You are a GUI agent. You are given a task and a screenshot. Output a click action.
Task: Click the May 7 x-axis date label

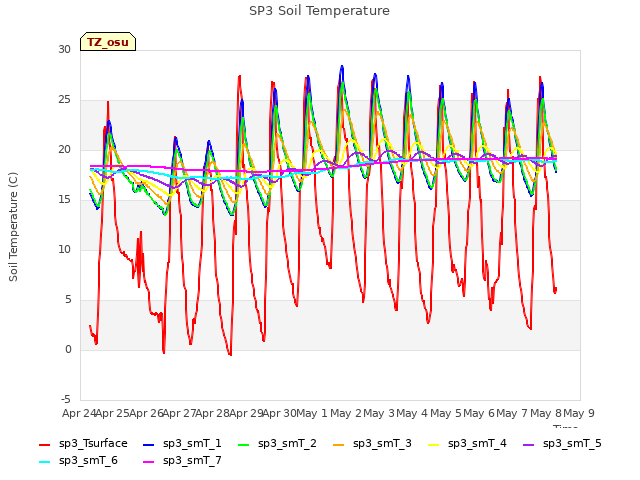pos(512,413)
